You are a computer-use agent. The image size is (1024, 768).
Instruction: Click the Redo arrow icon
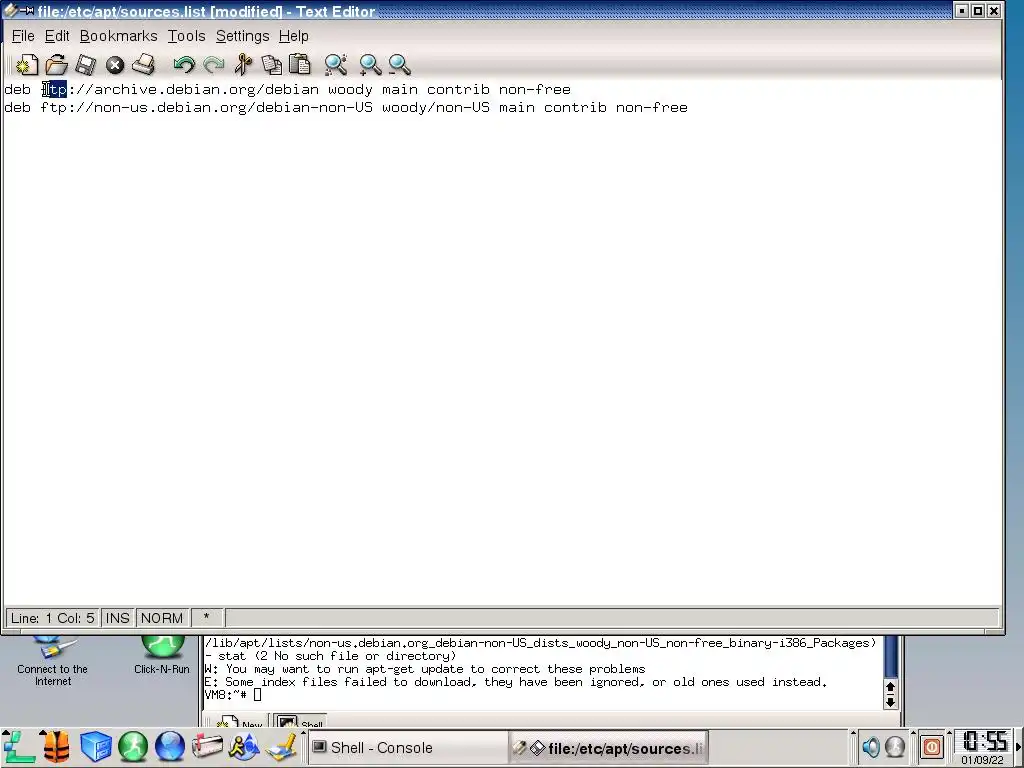point(214,65)
